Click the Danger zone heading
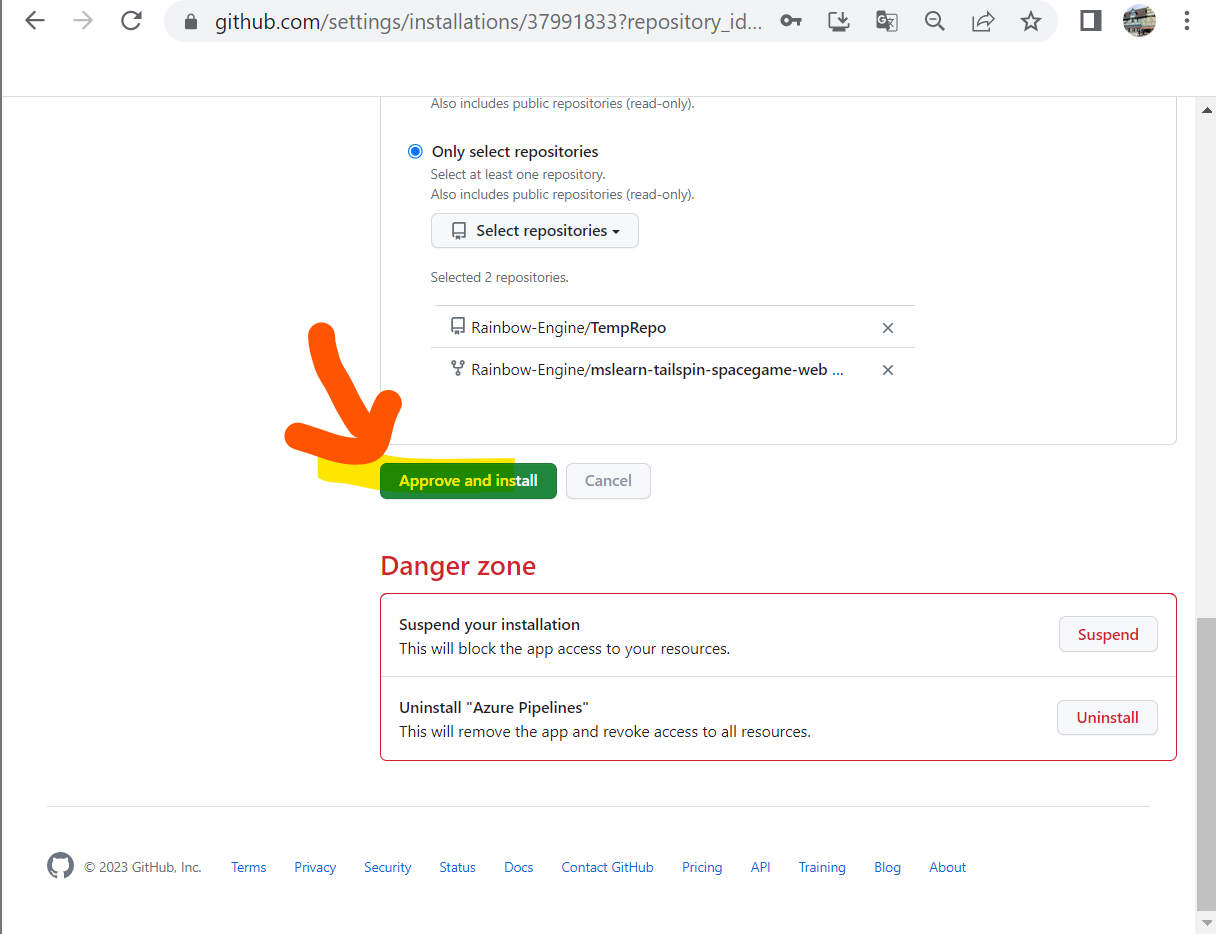Image resolution: width=1216 pixels, height=934 pixels. point(458,566)
